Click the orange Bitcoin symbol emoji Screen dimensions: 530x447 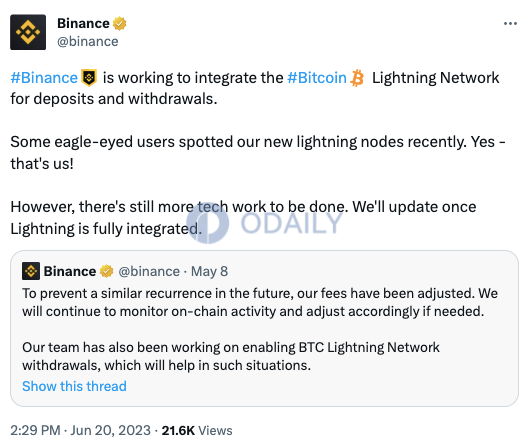pos(357,78)
